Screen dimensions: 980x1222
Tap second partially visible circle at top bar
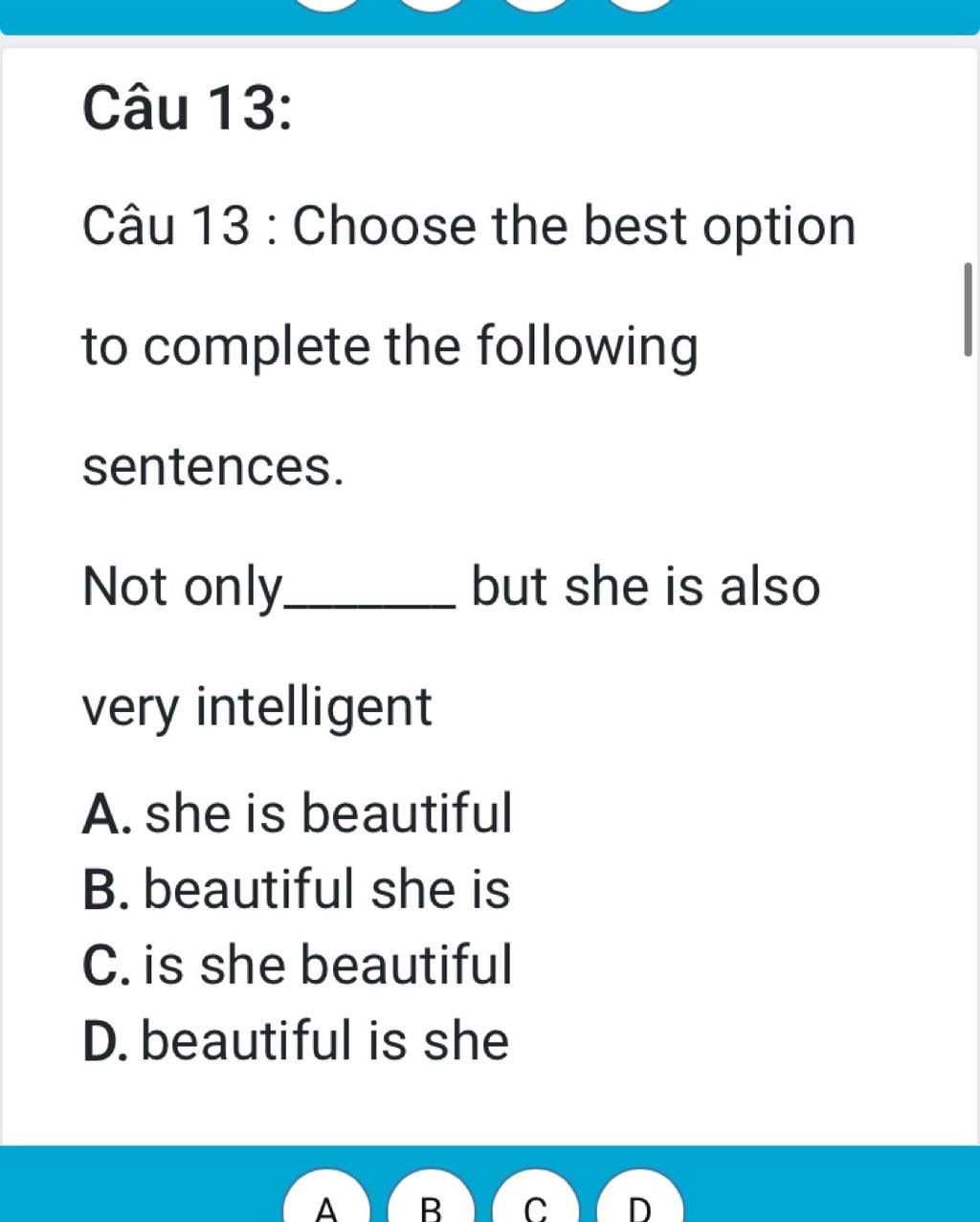(433, 5)
